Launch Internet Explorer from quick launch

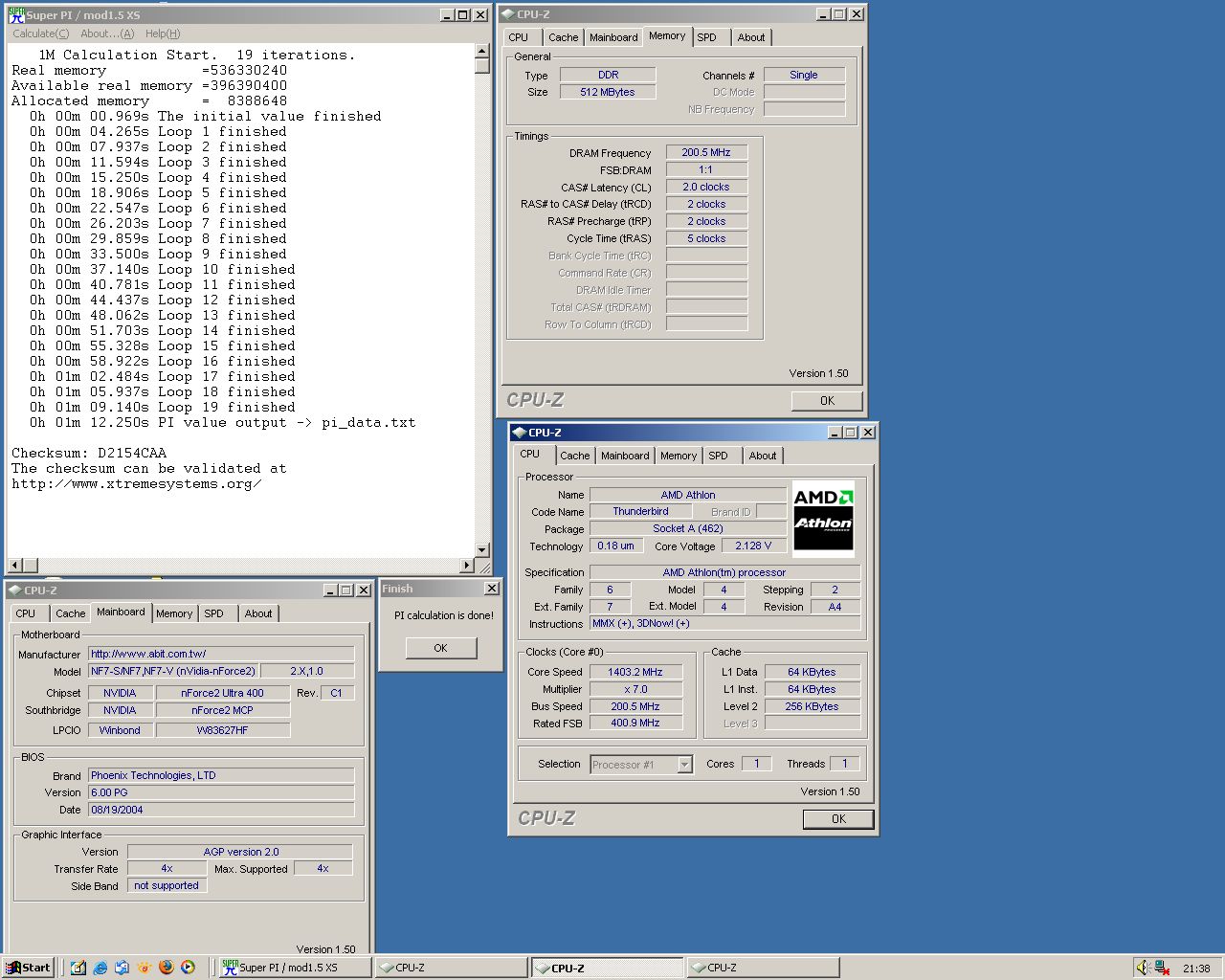click(x=100, y=968)
